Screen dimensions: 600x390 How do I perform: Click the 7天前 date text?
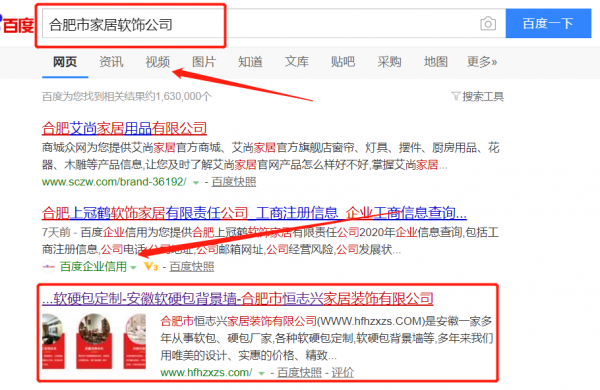56,232
